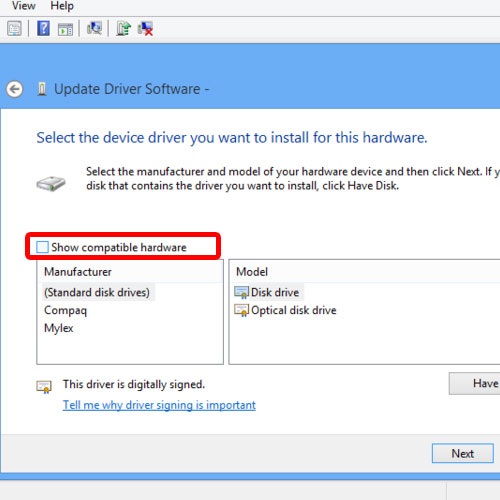Click the small device icon in the wizard title
This screenshot has width=500, height=500.
click(x=42, y=89)
